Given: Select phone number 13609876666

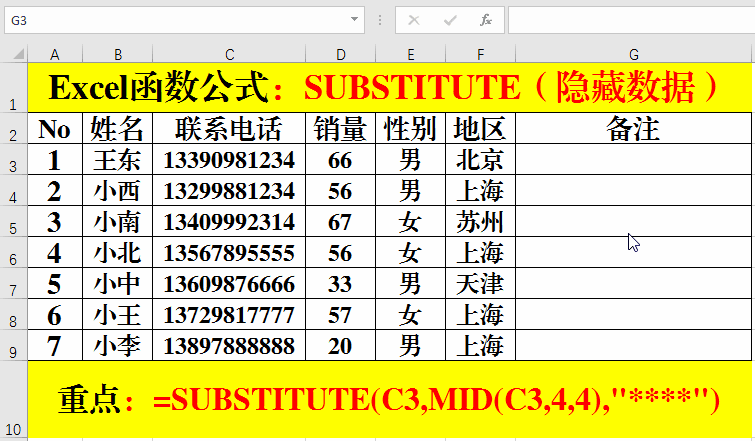Looking at the screenshot, I should coord(229,283).
